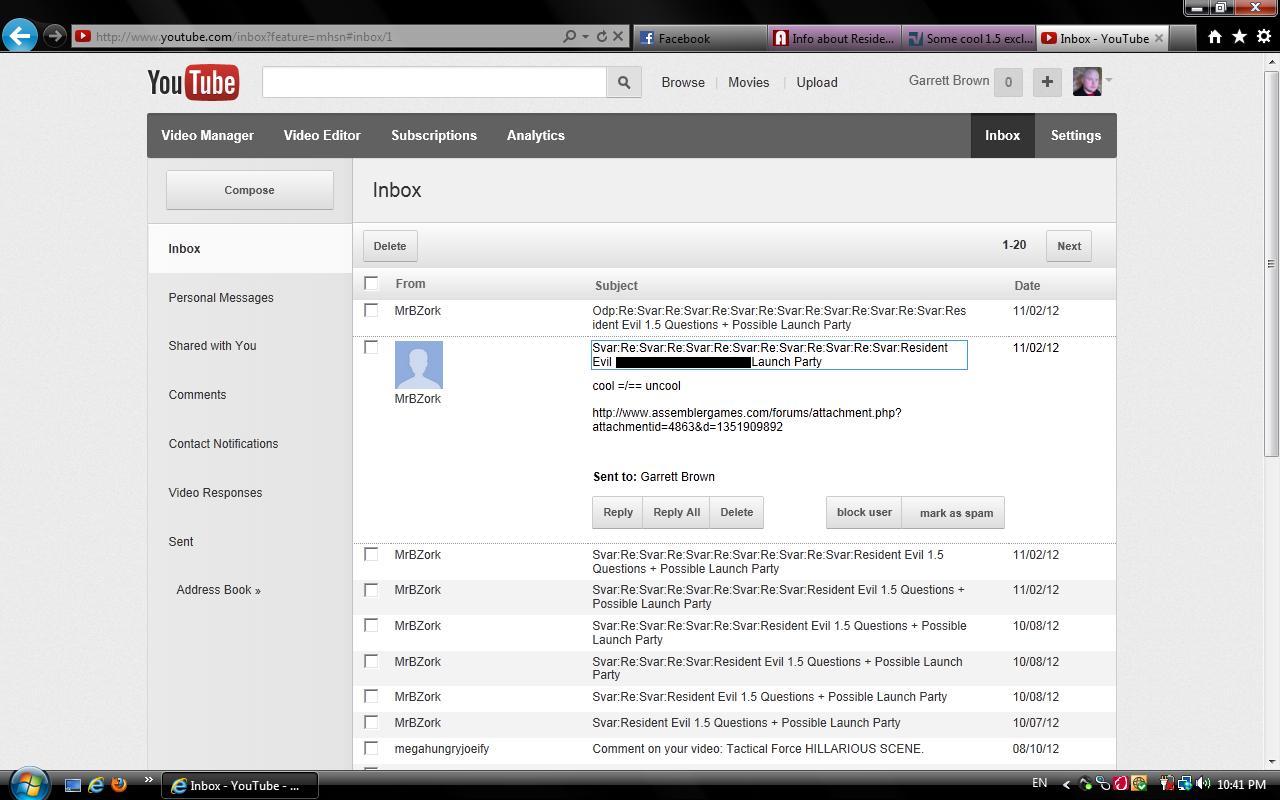Open Settings in the dark nav bar

pyautogui.click(x=1075, y=135)
